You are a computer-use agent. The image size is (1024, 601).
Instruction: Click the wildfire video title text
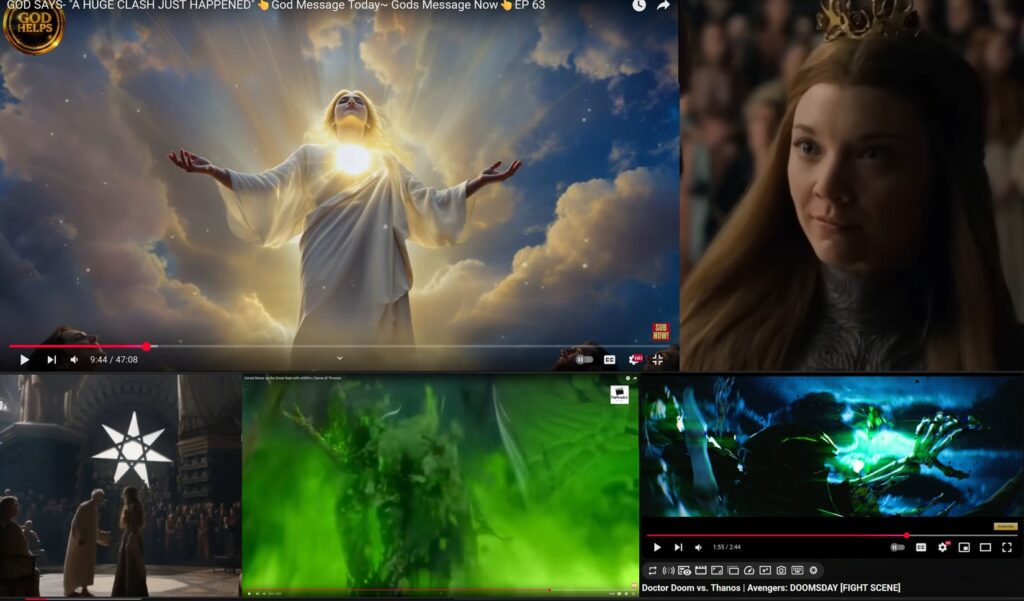[293, 378]
